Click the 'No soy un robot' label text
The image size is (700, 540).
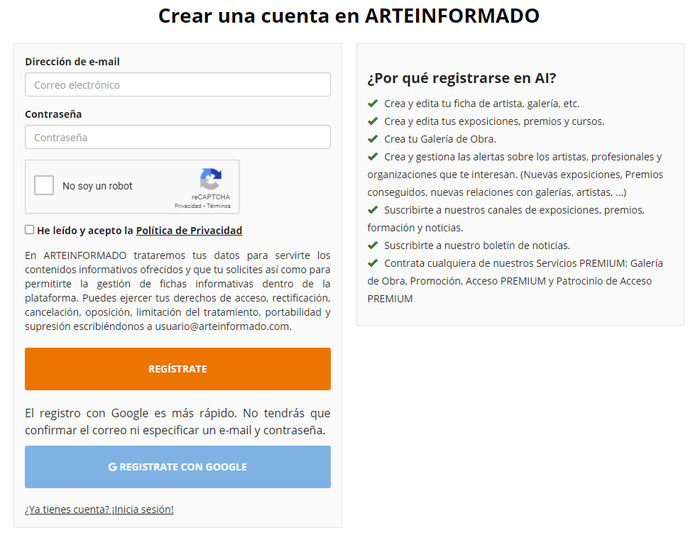tap(97, 186)
